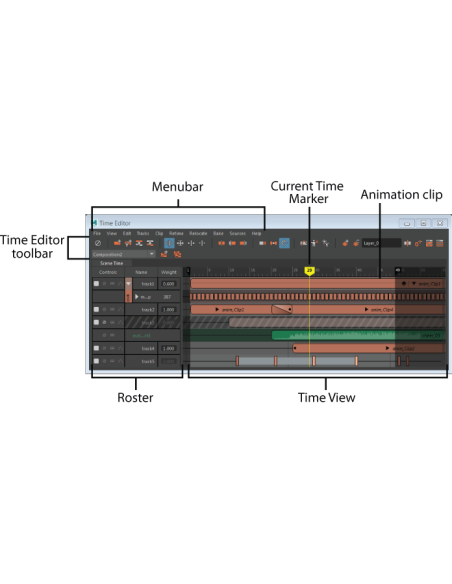The width and height of the screenshot is (452, 584).
Task: Select the green audio clip
Action: [x=359, y=335]
